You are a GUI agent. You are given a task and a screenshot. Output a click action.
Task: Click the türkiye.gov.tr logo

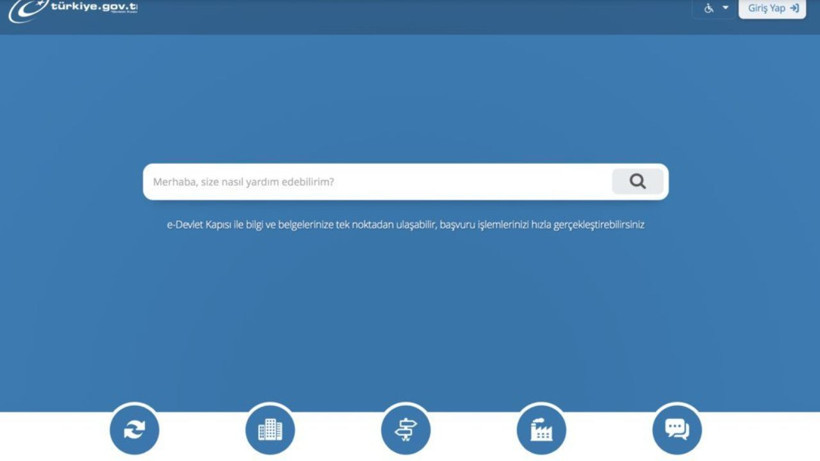(x=73, y=10)
